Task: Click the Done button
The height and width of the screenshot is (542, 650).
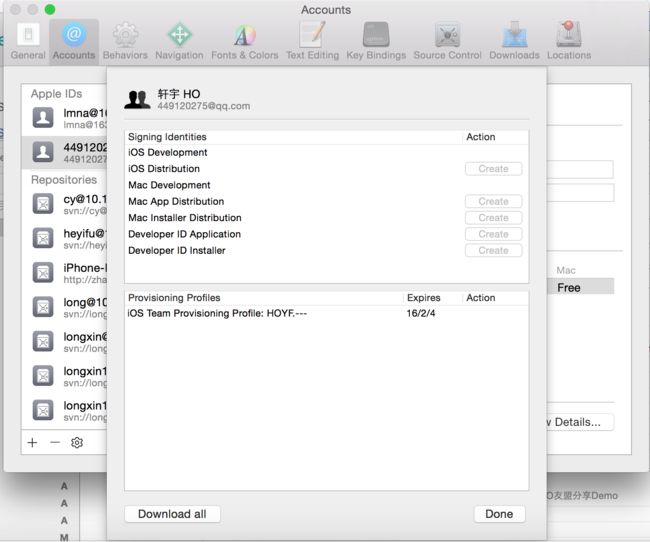Action: click(499, 514)
